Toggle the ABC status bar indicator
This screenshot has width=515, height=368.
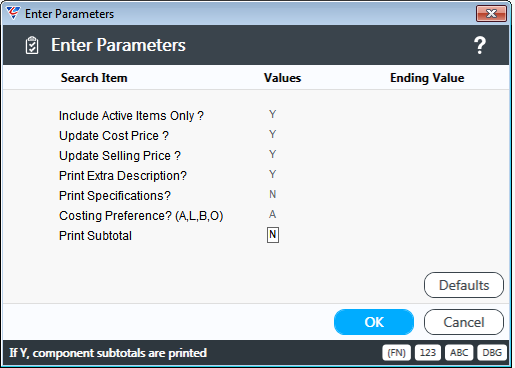(459, 353)
